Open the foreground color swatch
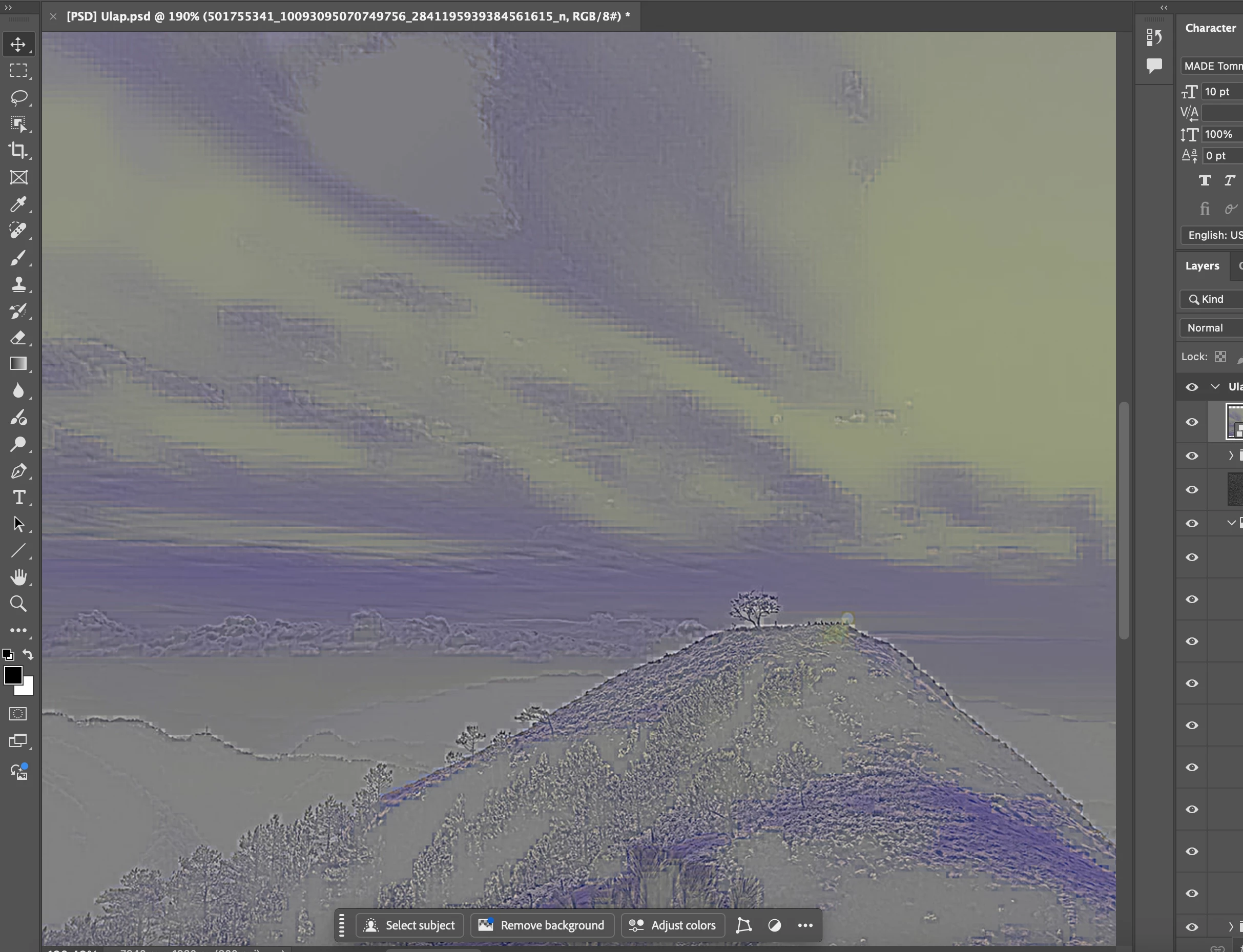This screenshot has width=1243, height=952. pyautogui.click(x=12, y=675)
